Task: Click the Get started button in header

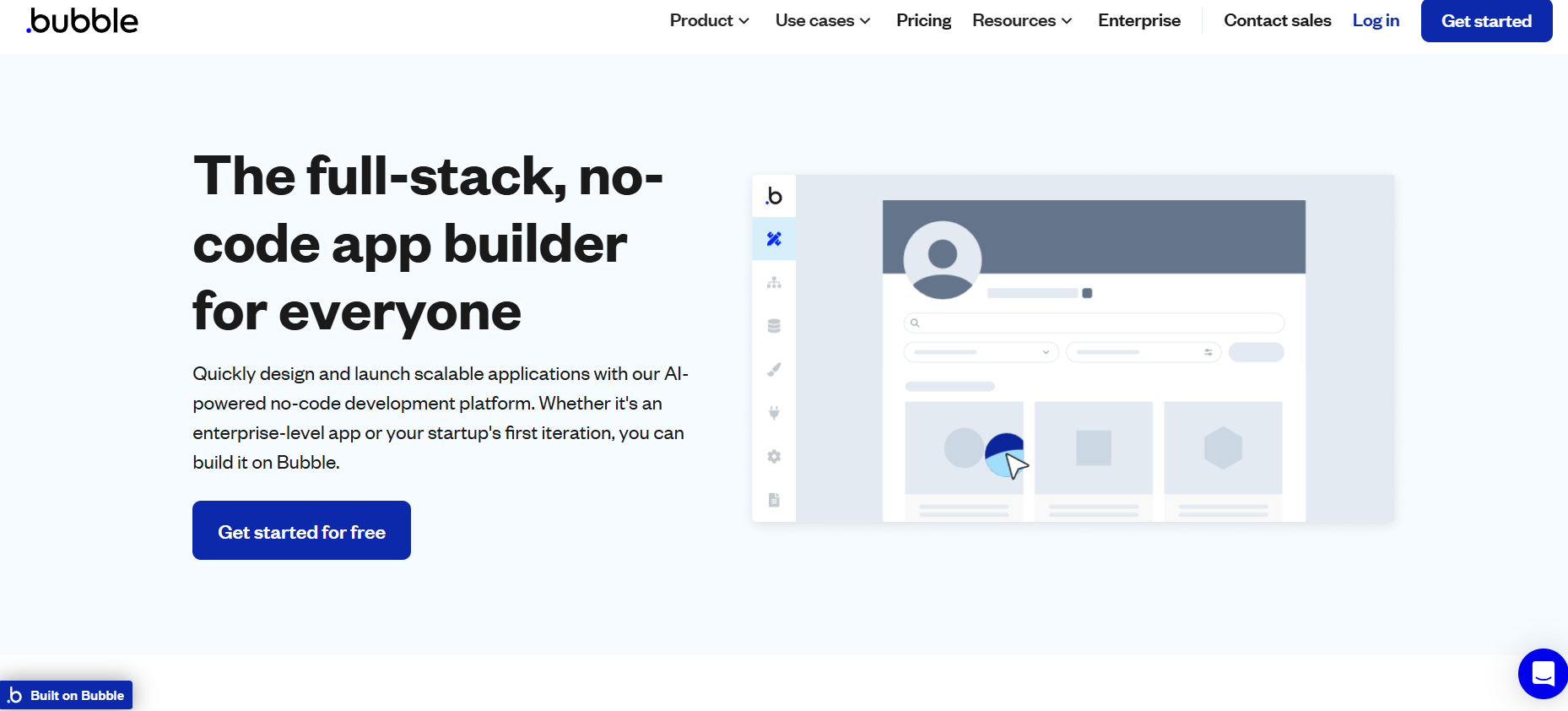Action: [x=1486, y=21]
